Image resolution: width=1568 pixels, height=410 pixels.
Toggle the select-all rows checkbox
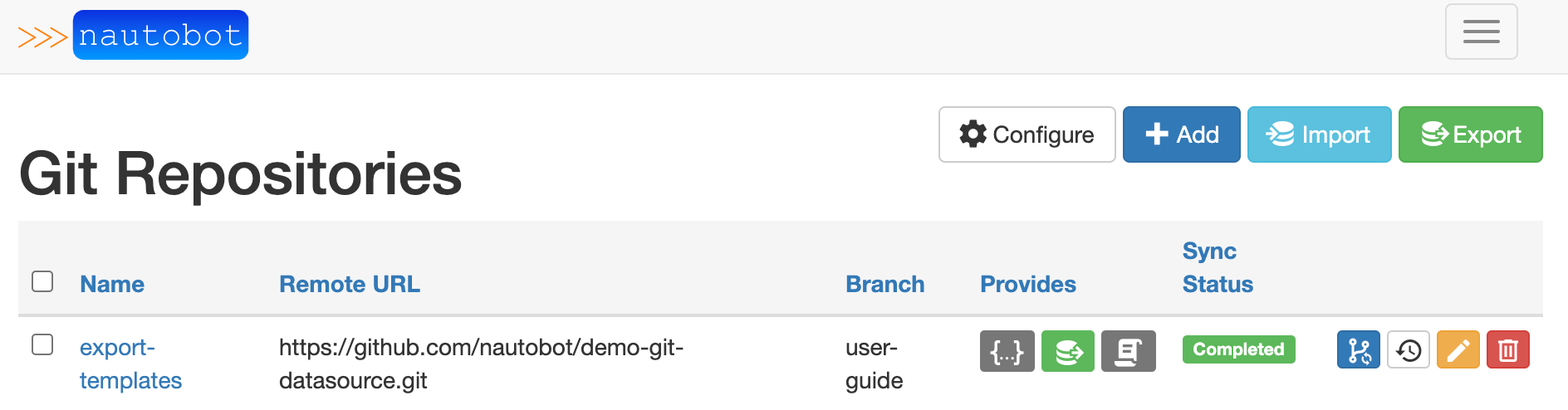pyautogui.click(x=42, y=281)
